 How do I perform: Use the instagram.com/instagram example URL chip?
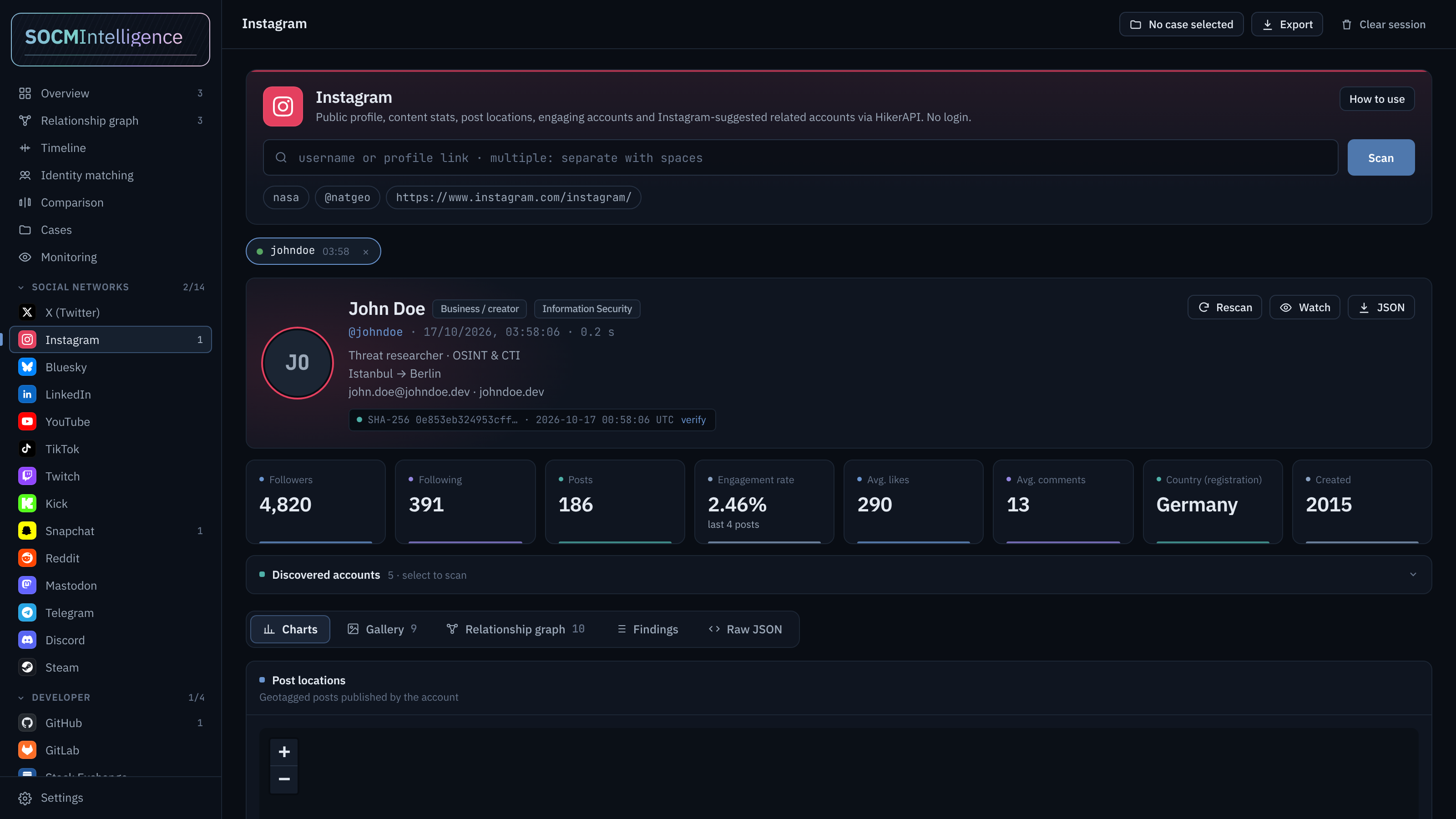coord(513,197)
